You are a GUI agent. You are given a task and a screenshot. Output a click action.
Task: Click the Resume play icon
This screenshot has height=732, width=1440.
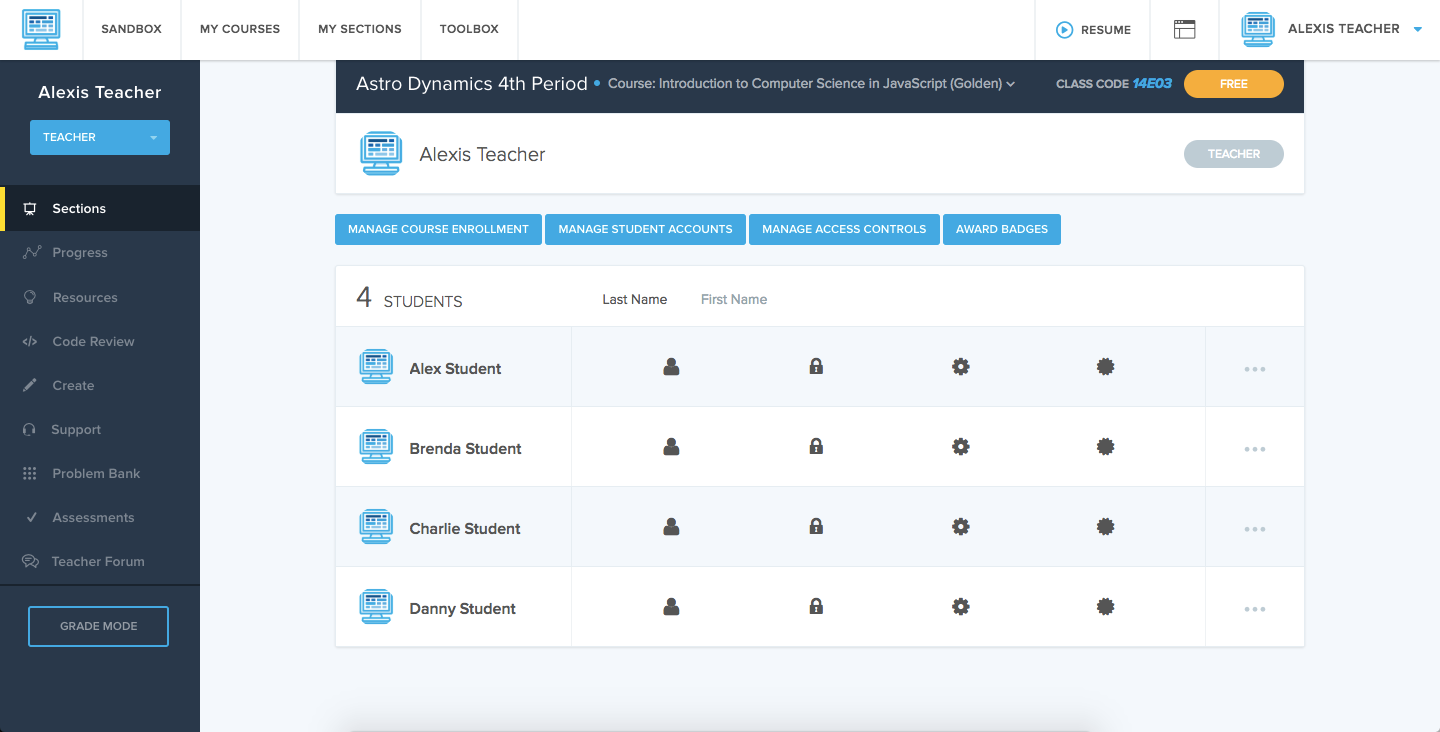tap(1063, 29)
